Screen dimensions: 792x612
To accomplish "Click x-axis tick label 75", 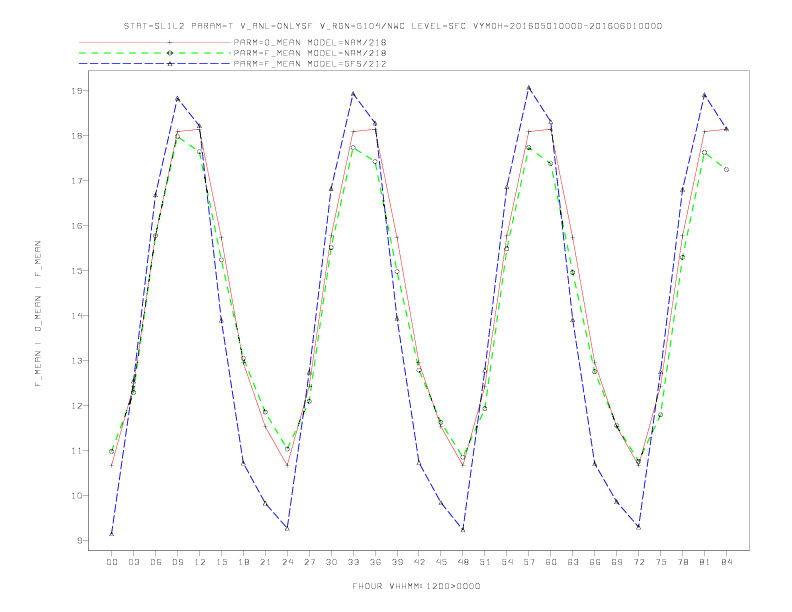I will 661,562.
